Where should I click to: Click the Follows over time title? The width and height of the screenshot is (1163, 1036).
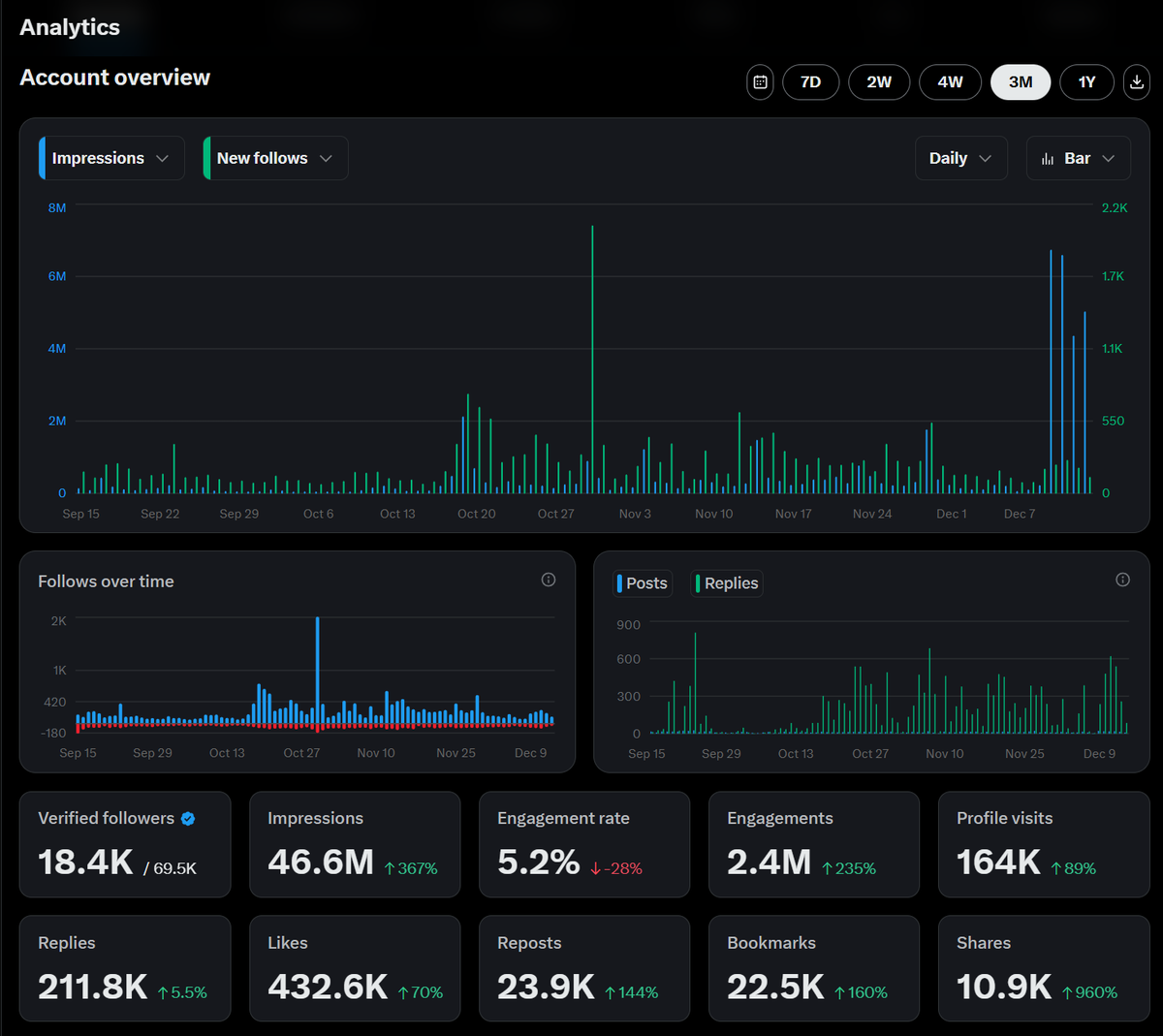pyautogui.click(x=106, y=581)
